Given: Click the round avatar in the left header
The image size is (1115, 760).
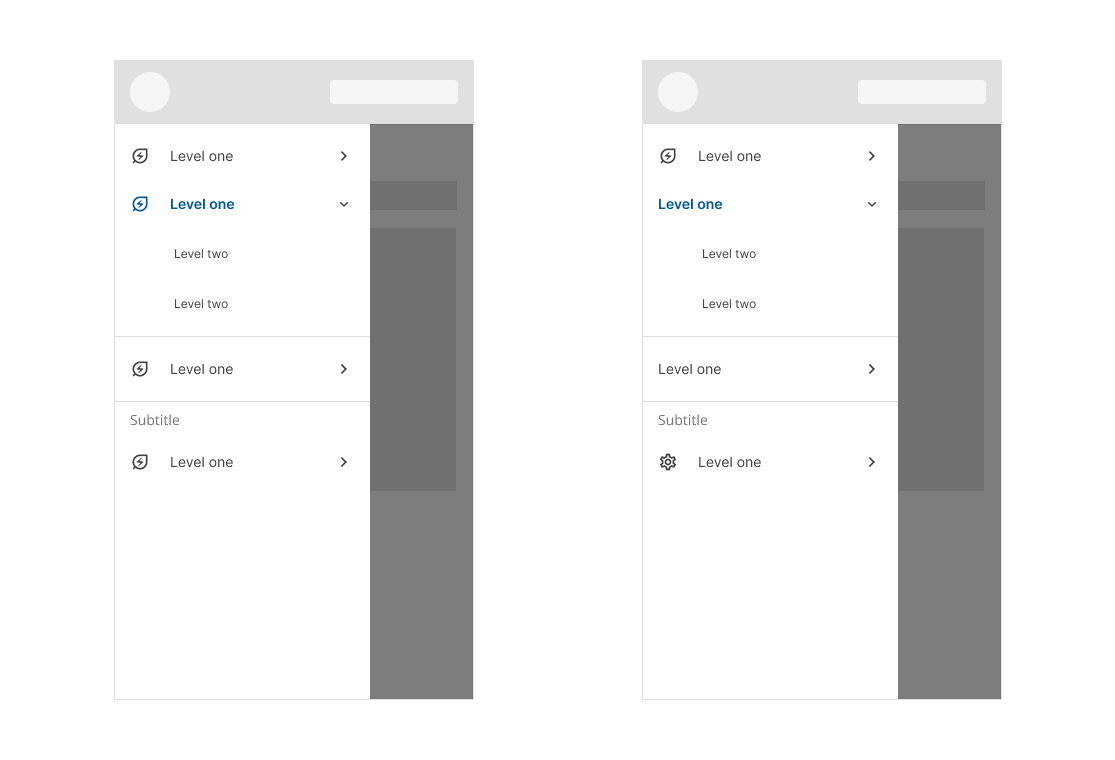Looking at the screenshot, I should pos(150,92).
